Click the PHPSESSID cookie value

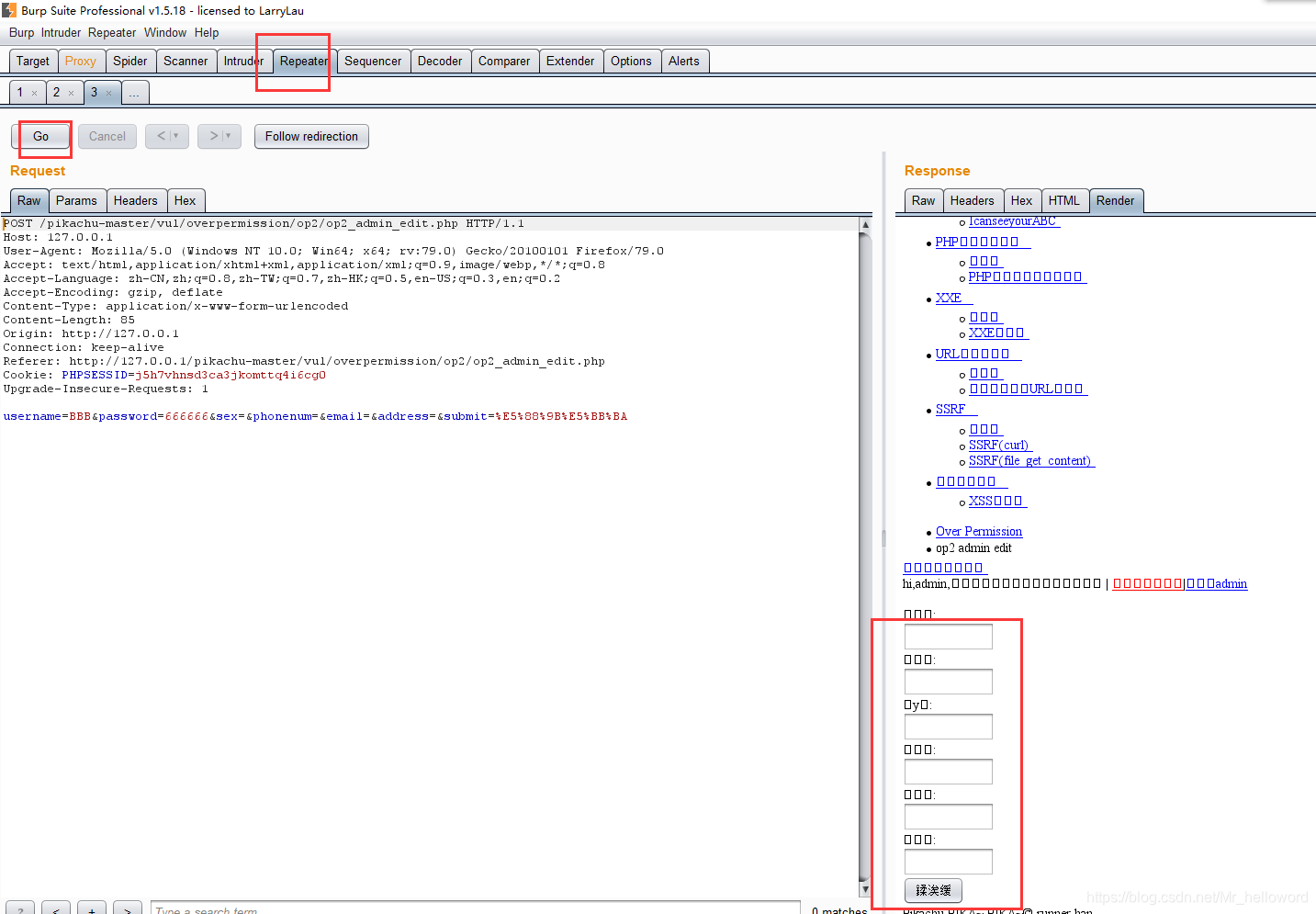pos(231,375)
